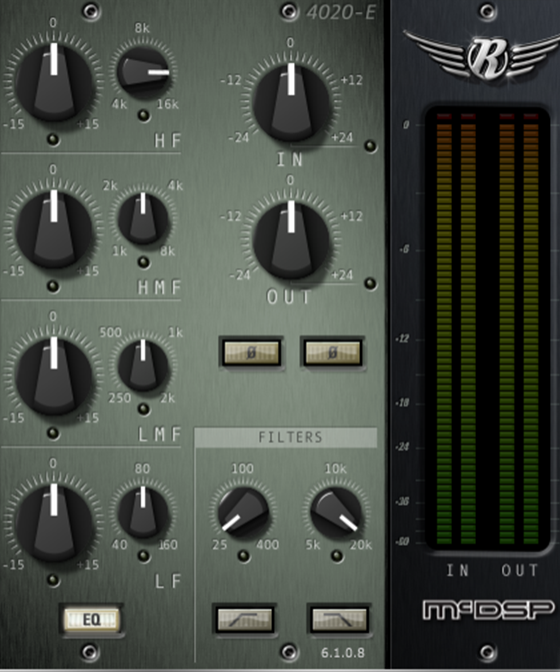This screenshot has width=560, height=672.
Task: Click the 0 dB mark on meter scale
Action: (405, 125)
